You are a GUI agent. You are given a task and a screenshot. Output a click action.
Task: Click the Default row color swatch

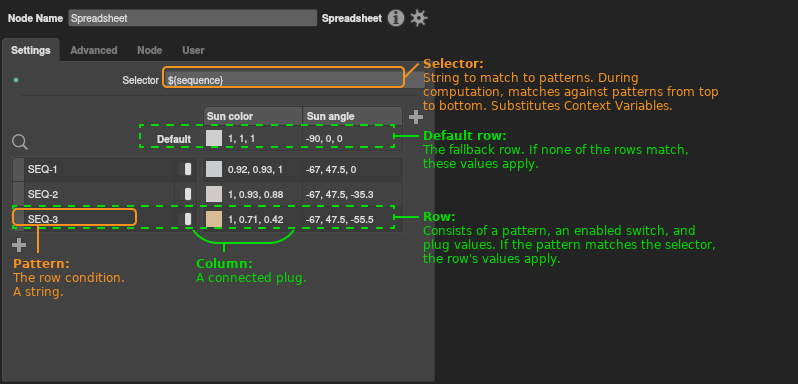214,138
